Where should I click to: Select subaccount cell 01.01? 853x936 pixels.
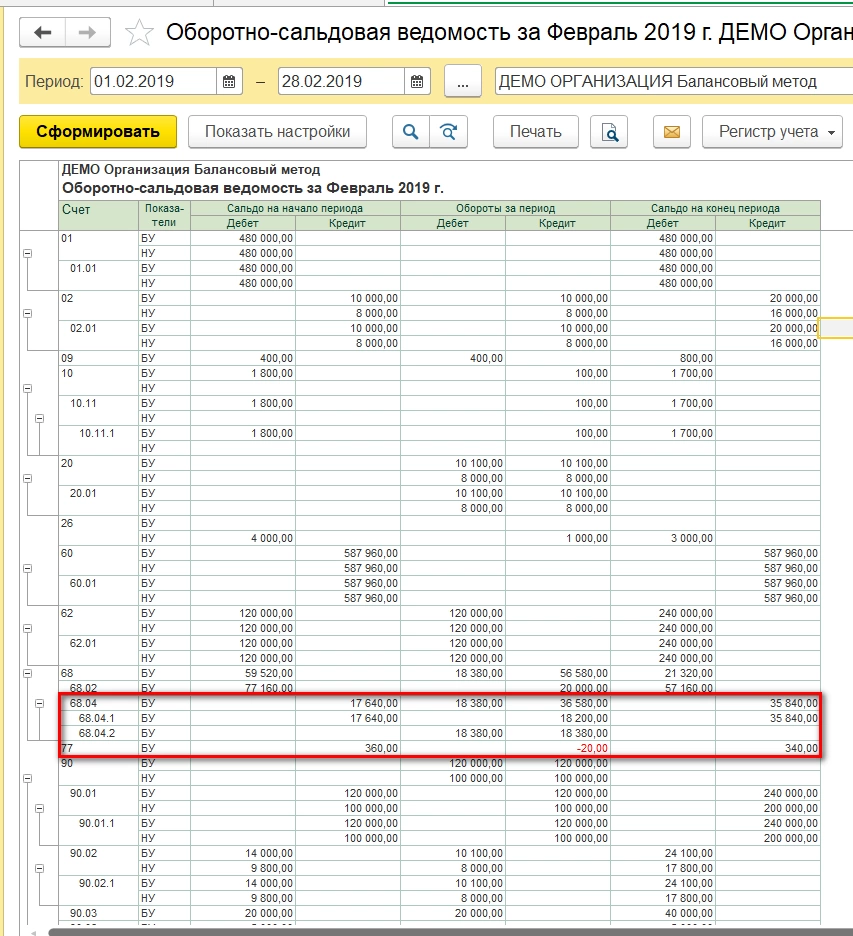(x=98, y=276)
